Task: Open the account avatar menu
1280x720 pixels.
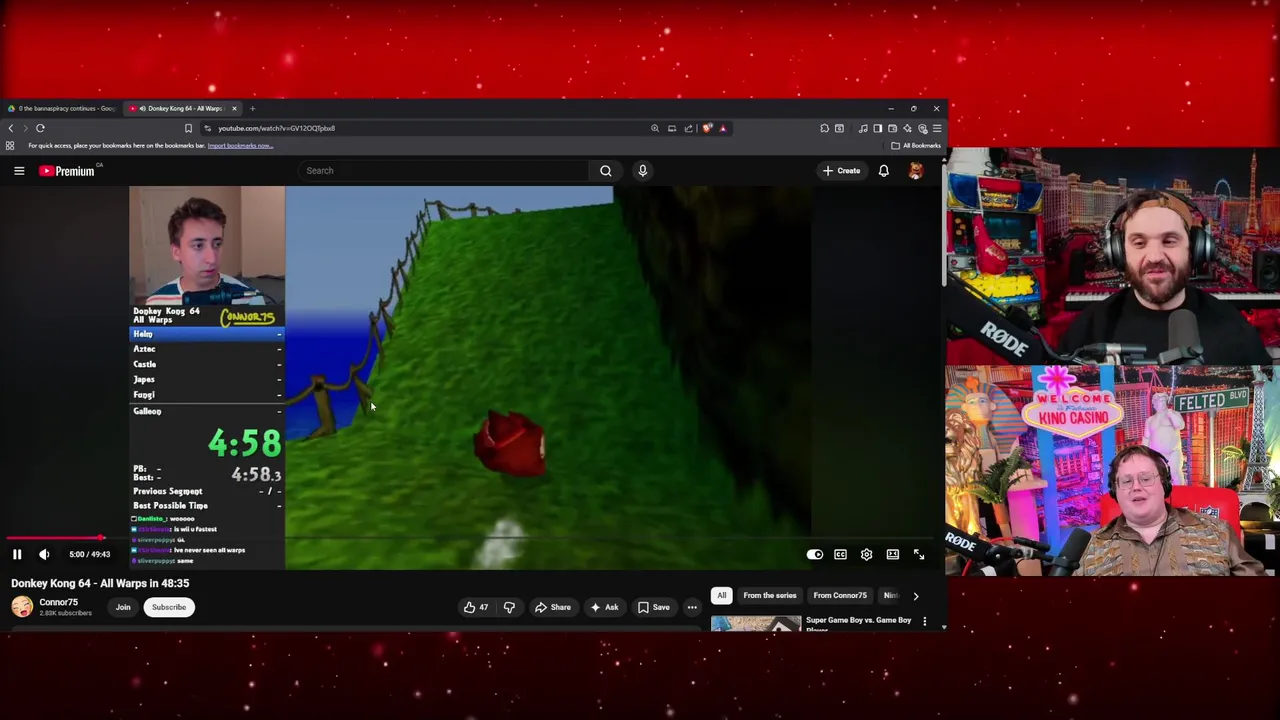Action: click(915, 171)
